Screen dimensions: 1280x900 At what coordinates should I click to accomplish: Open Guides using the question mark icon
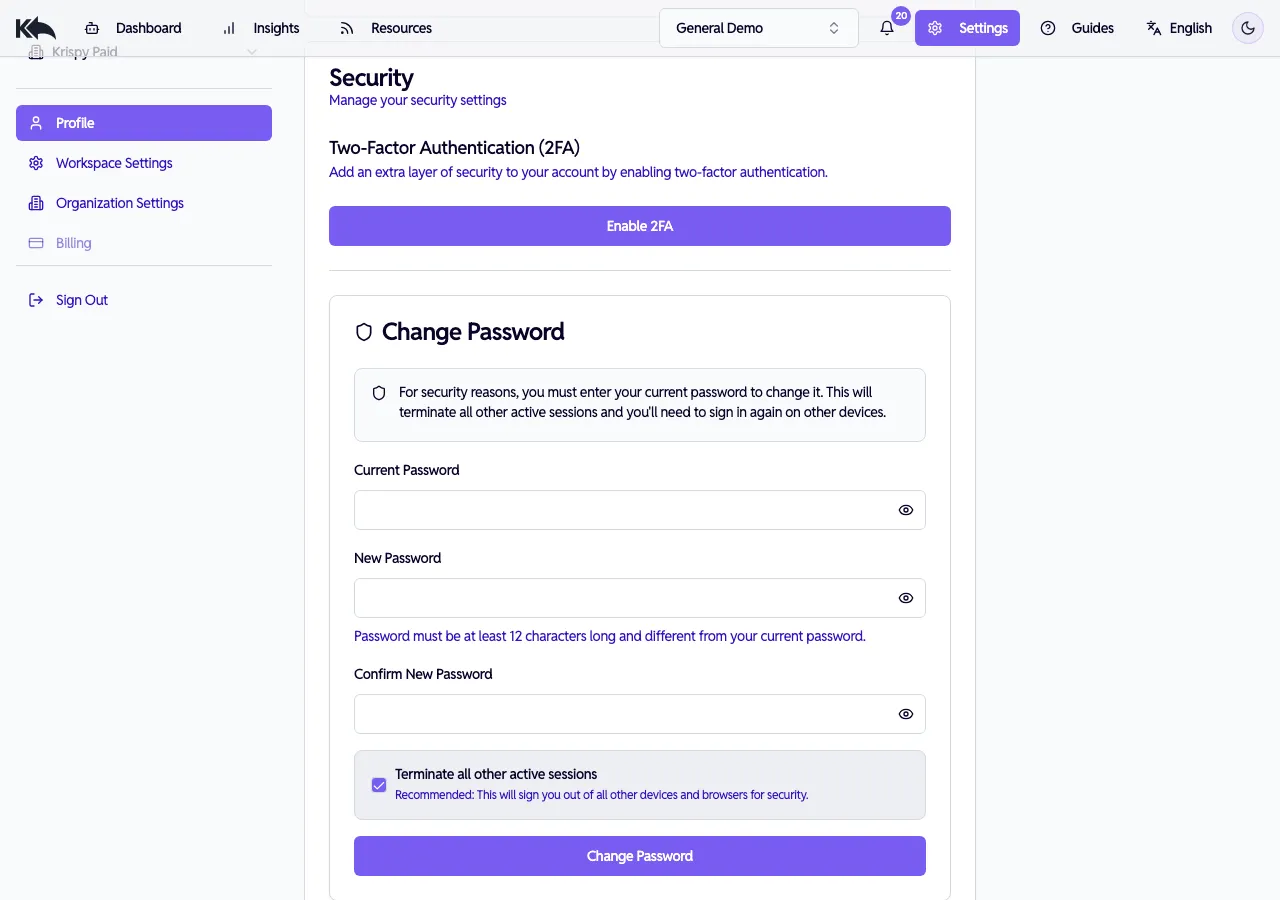coord(1048,28)
